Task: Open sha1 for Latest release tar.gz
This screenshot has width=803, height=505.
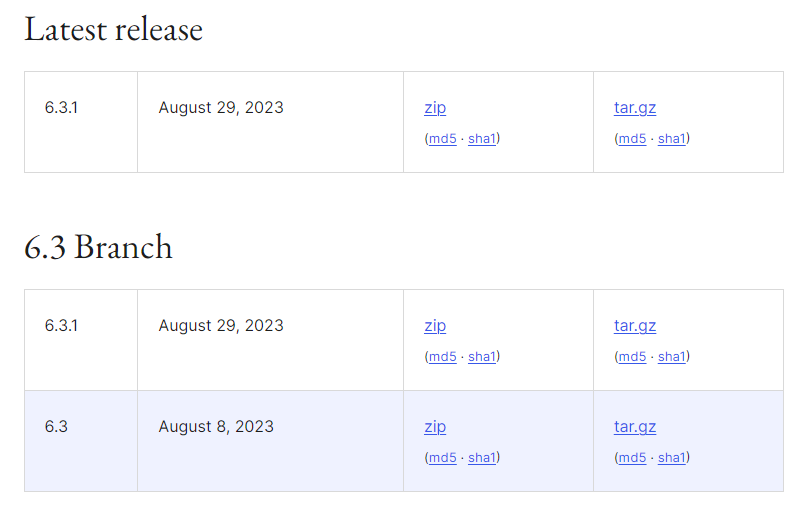Action: (671, 139)
